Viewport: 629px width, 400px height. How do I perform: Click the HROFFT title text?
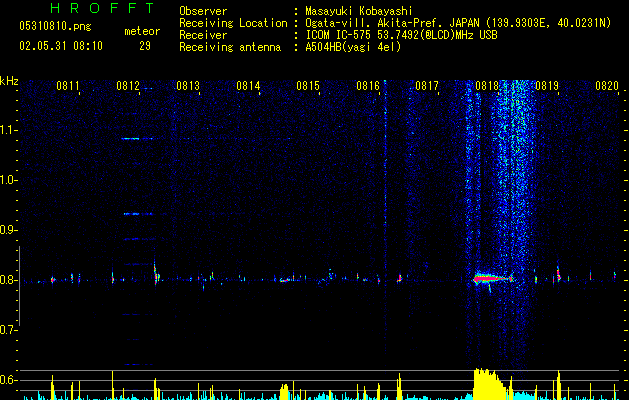click(x=103, y=8)
